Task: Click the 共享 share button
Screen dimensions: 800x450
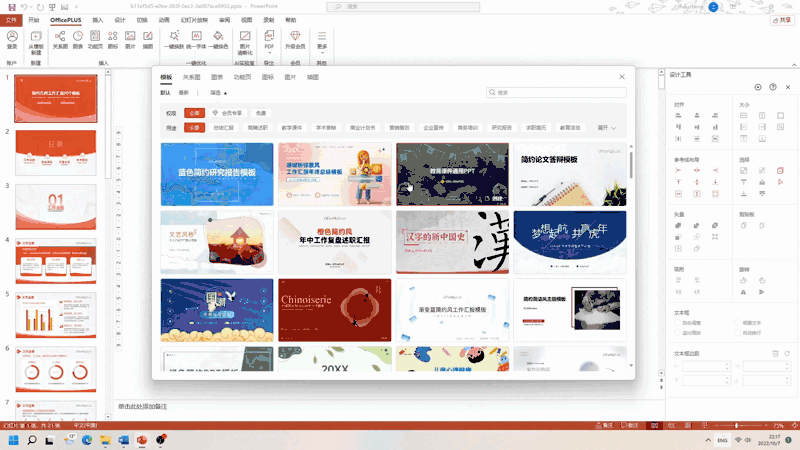Action: pos(782,20)
